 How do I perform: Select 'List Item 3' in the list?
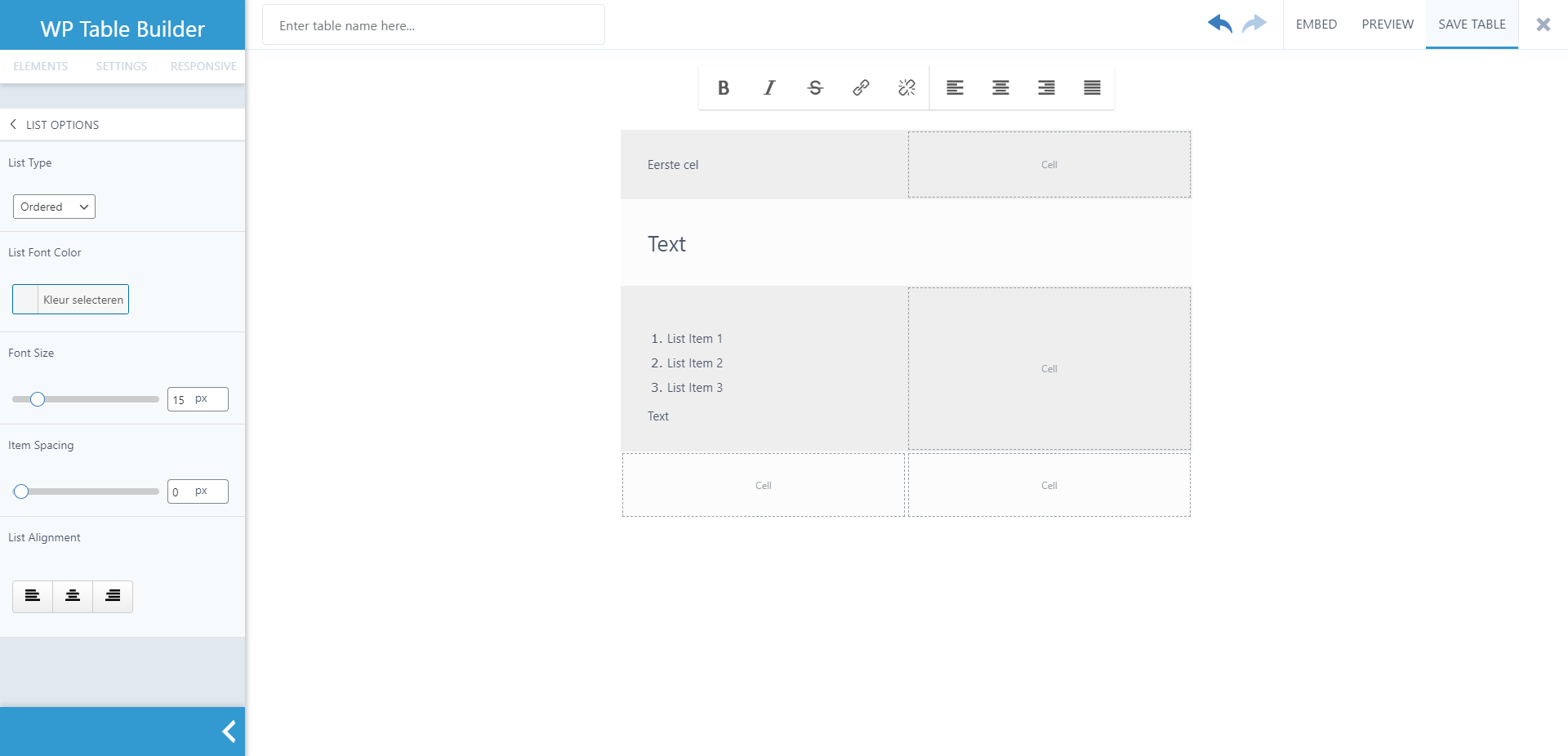pos(695,388)
